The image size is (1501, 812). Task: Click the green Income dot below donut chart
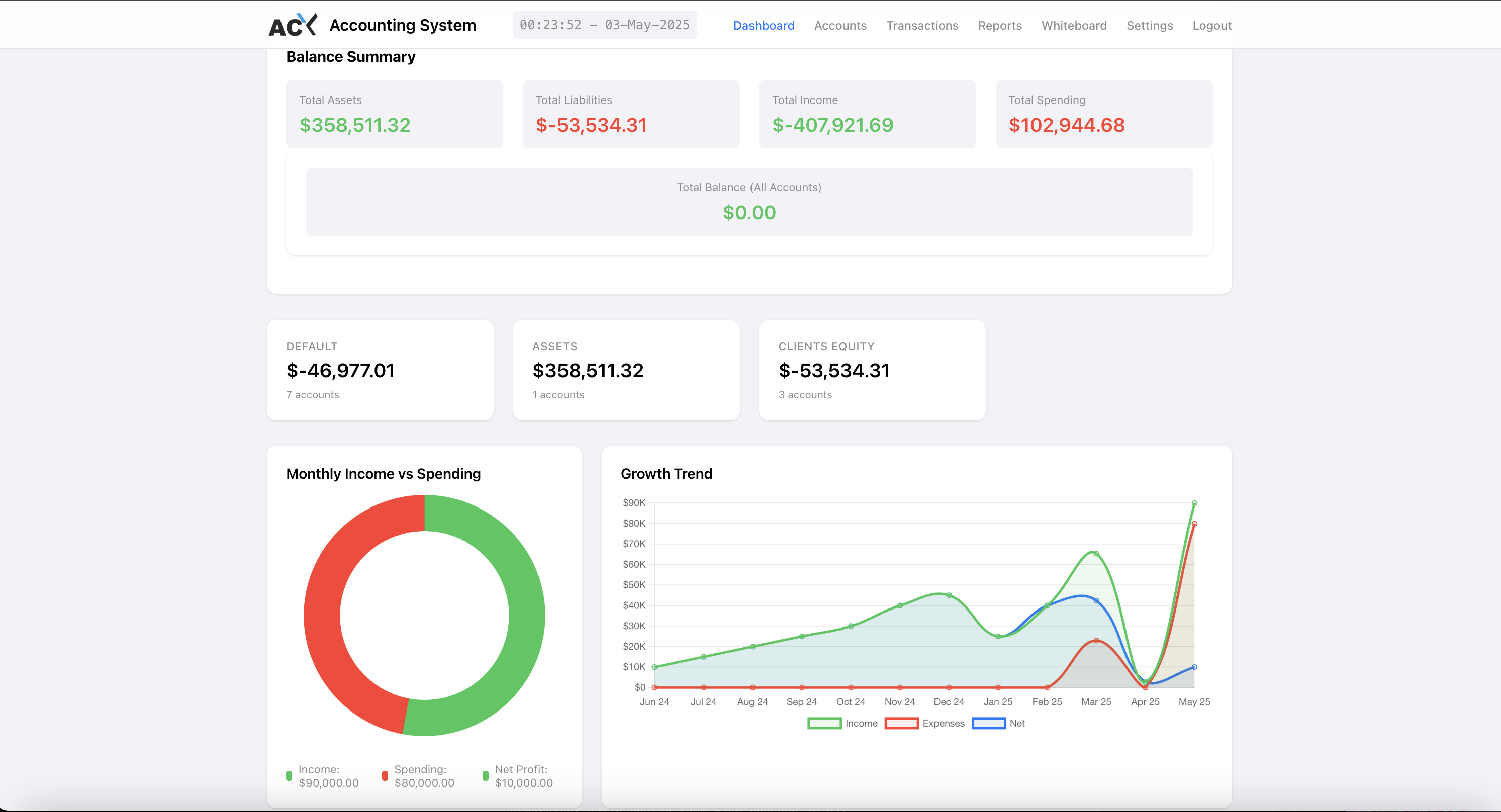tap(289, 776)
